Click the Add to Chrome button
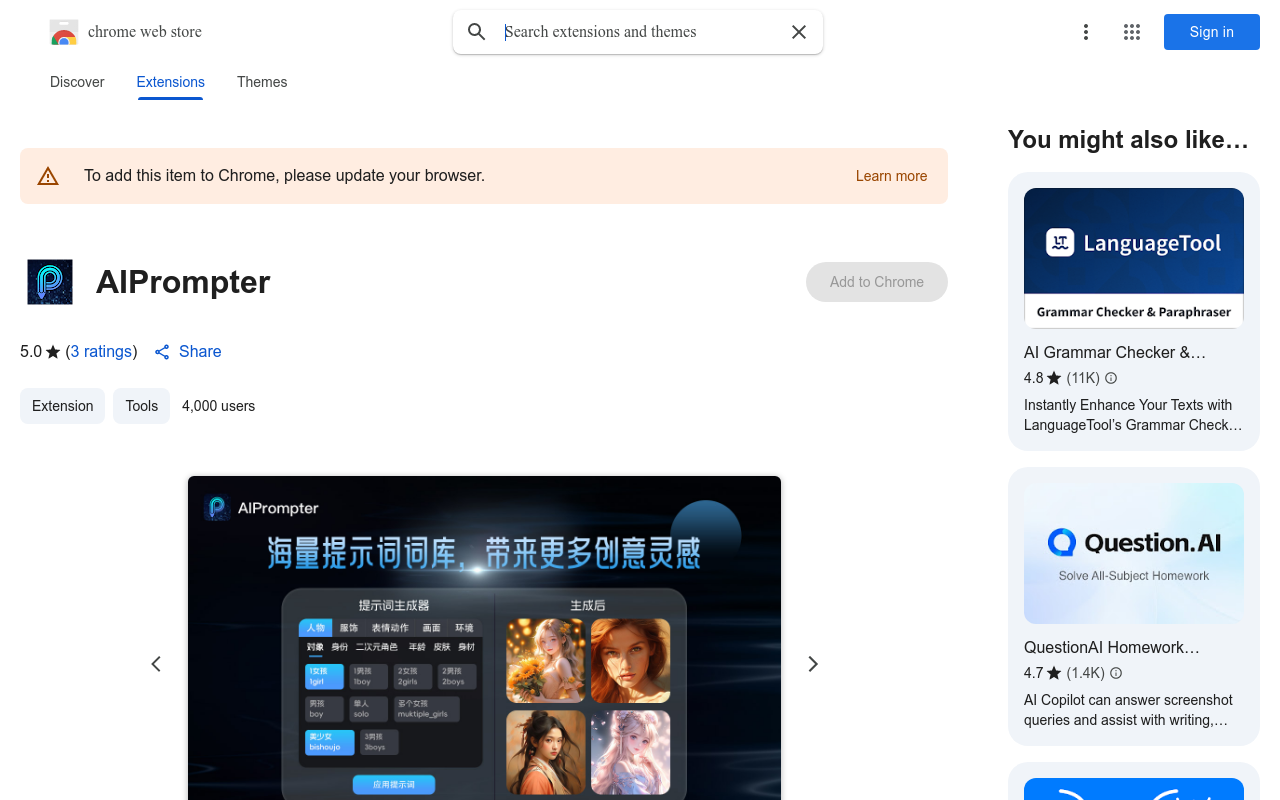 877,282
